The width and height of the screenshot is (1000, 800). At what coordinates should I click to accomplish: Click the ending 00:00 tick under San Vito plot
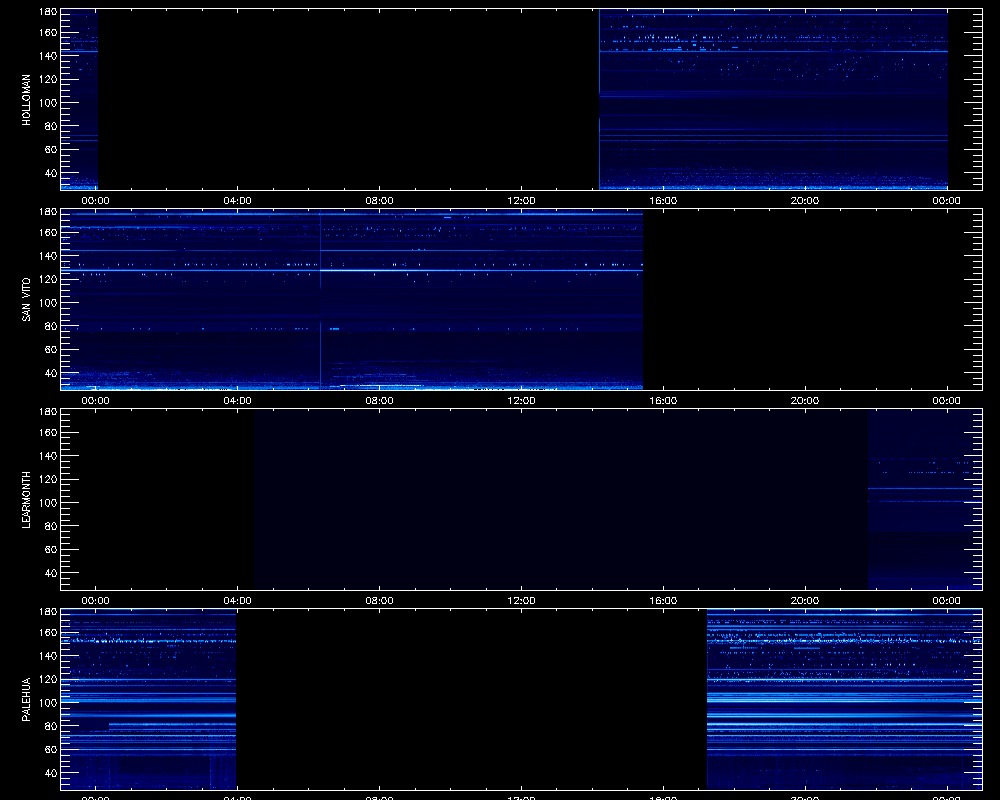pyautogui.click(x=946, y=401)
